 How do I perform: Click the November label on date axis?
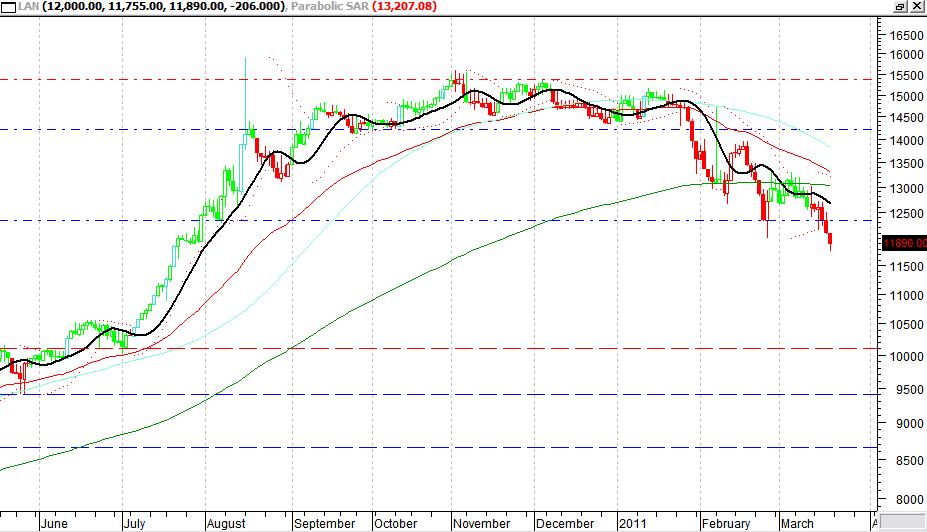pyautogui.click(x=482, y=523)
